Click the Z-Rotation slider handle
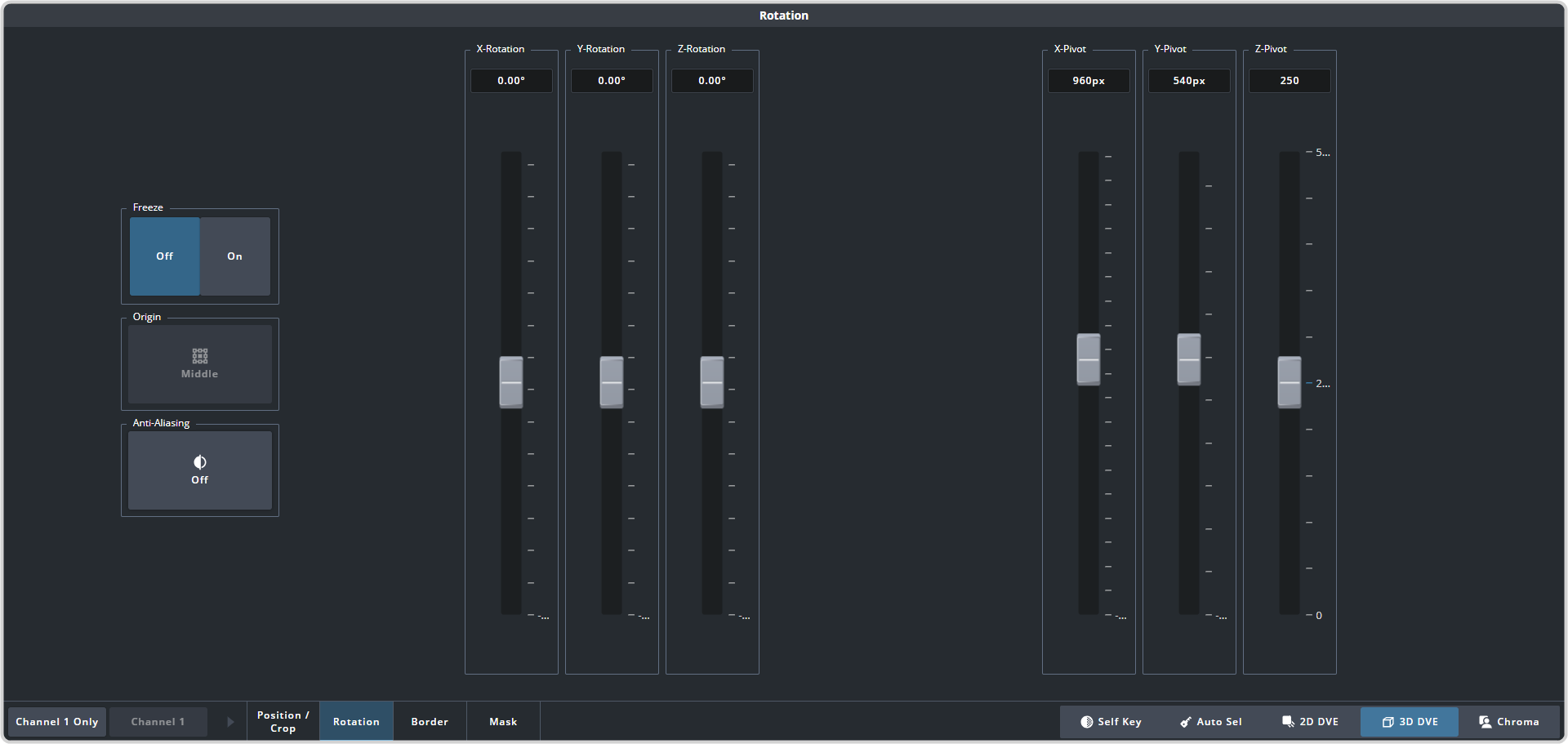The height and width of the screenshot is (744, 1568). click(712, 382)
